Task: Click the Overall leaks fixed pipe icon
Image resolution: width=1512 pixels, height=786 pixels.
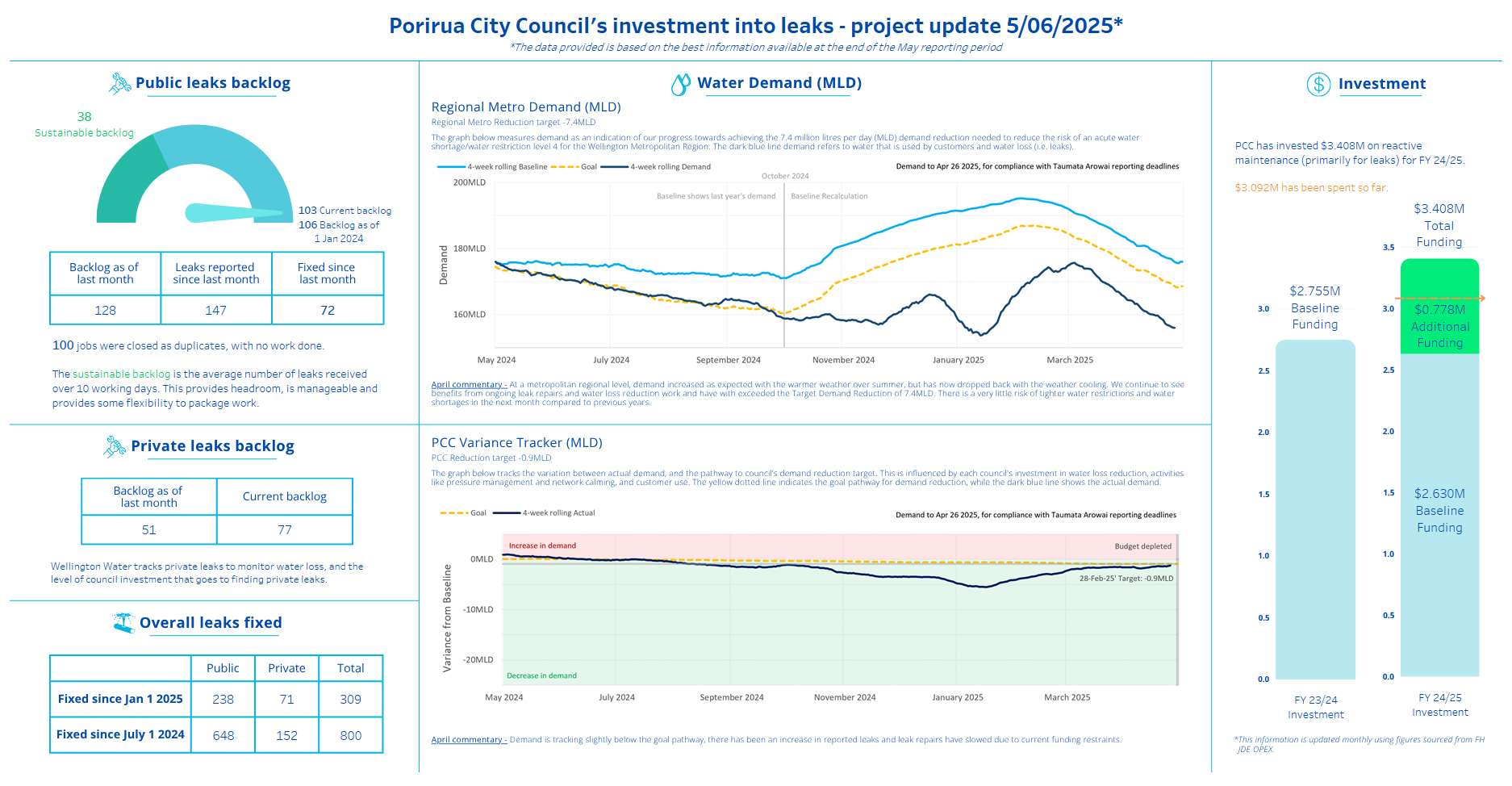Action: point(123,623)
